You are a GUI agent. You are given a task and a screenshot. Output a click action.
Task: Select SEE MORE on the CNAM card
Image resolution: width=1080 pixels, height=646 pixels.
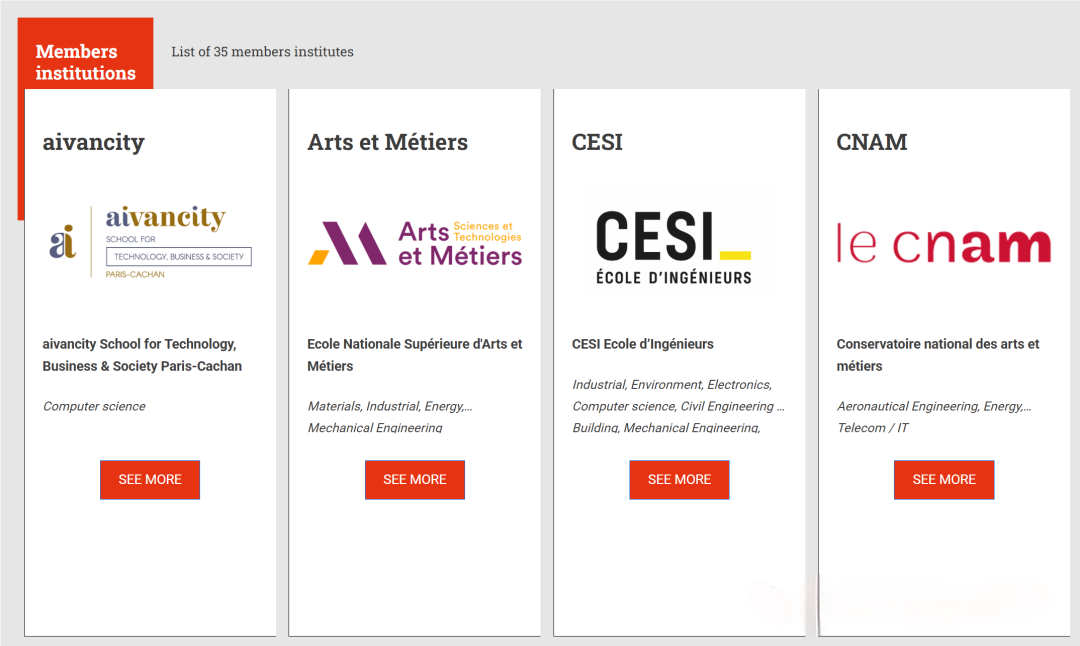point(944,480)
